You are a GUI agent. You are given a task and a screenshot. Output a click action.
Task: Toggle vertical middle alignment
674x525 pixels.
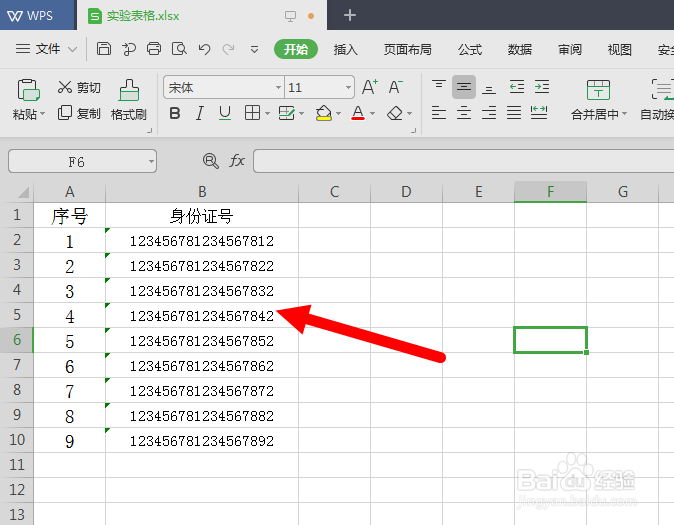tap(464, 87)
